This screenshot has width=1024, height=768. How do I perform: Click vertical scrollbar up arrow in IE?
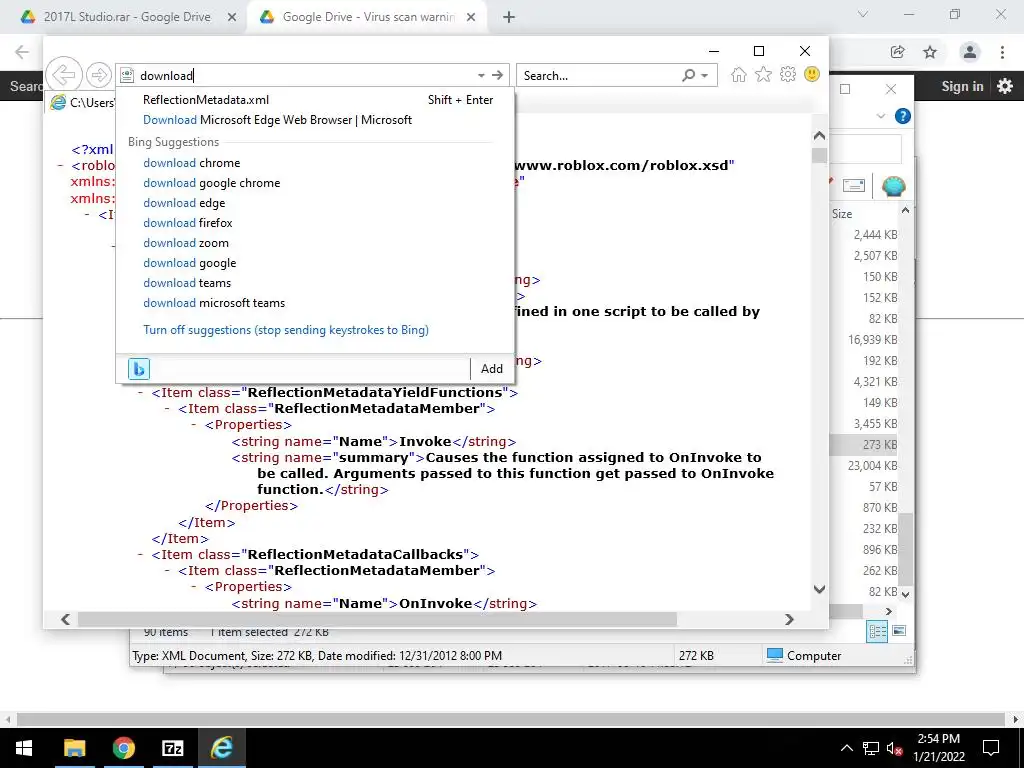[x=820, y=136]
